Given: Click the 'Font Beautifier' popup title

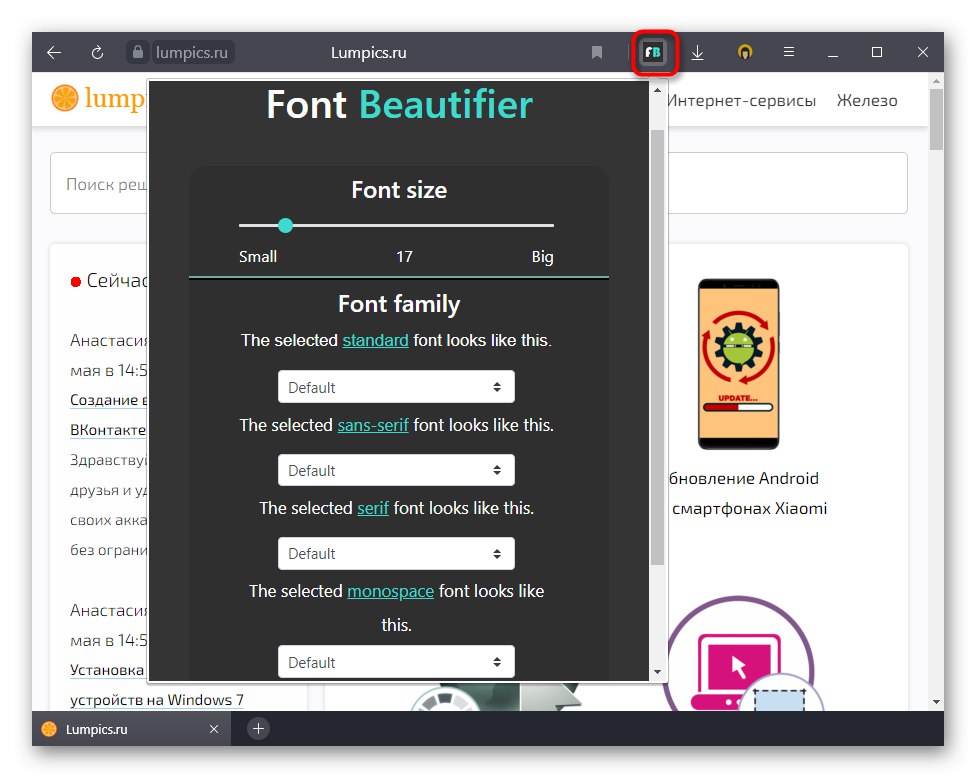Looking at the screenshot, I should pyautogui.click(x=399, y=104).
